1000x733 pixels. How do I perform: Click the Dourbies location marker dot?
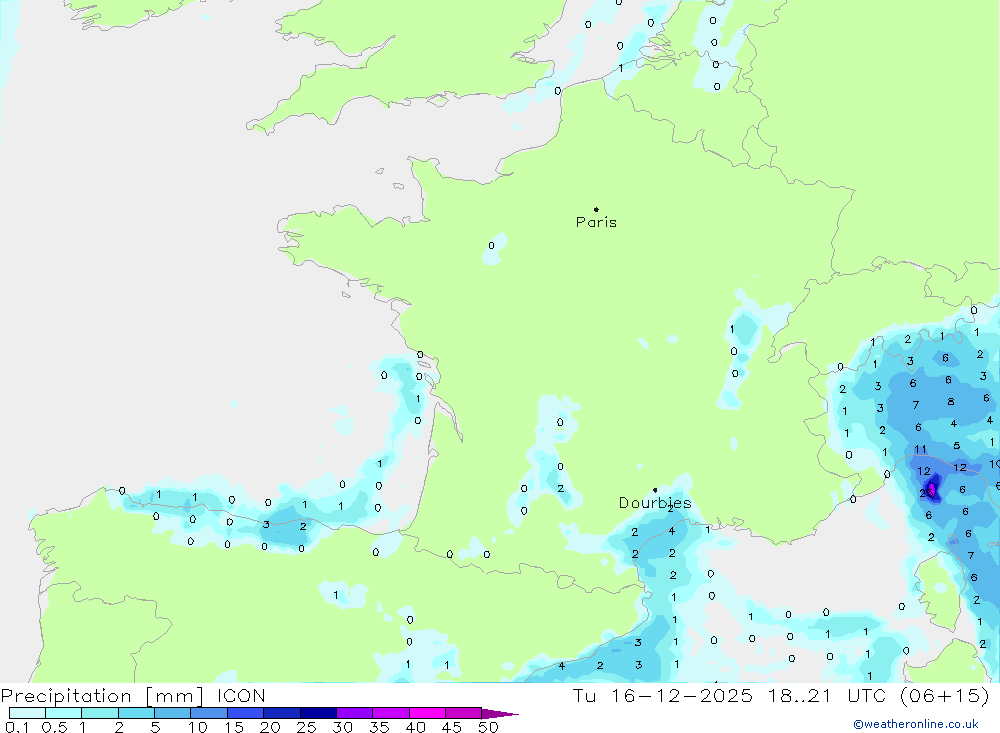655,490
